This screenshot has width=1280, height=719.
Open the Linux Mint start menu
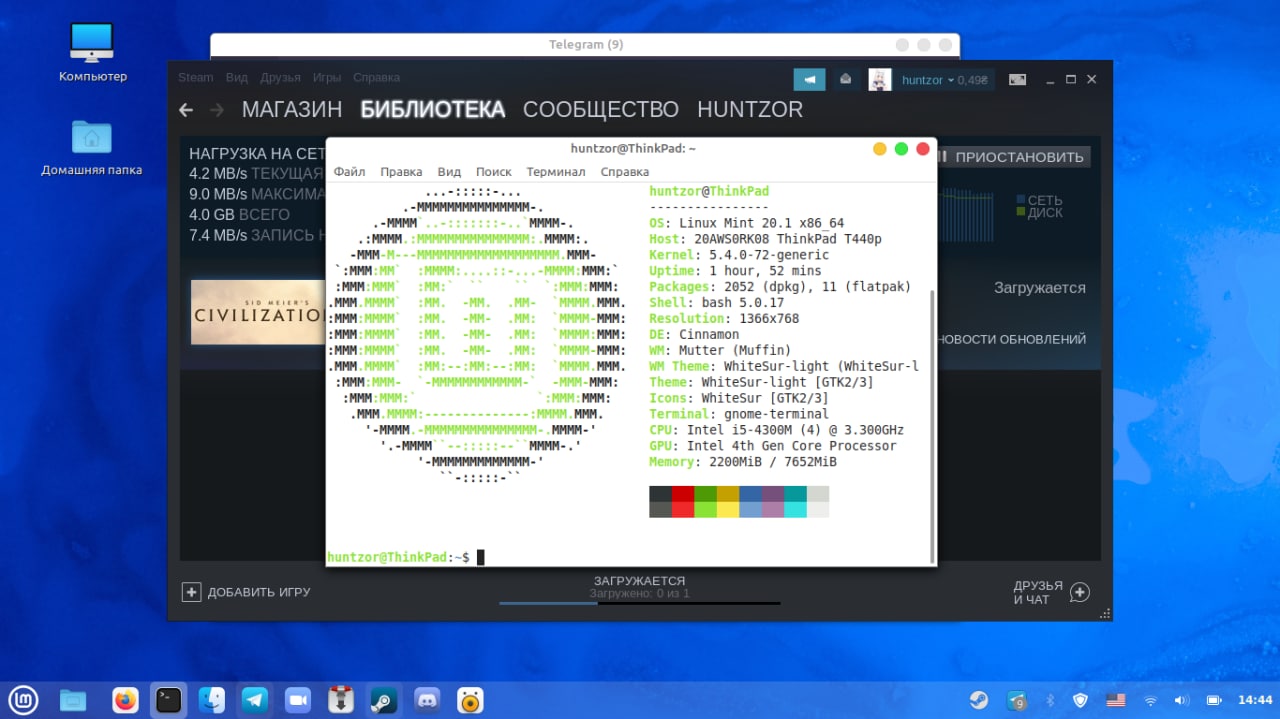[x=22, y=700]
